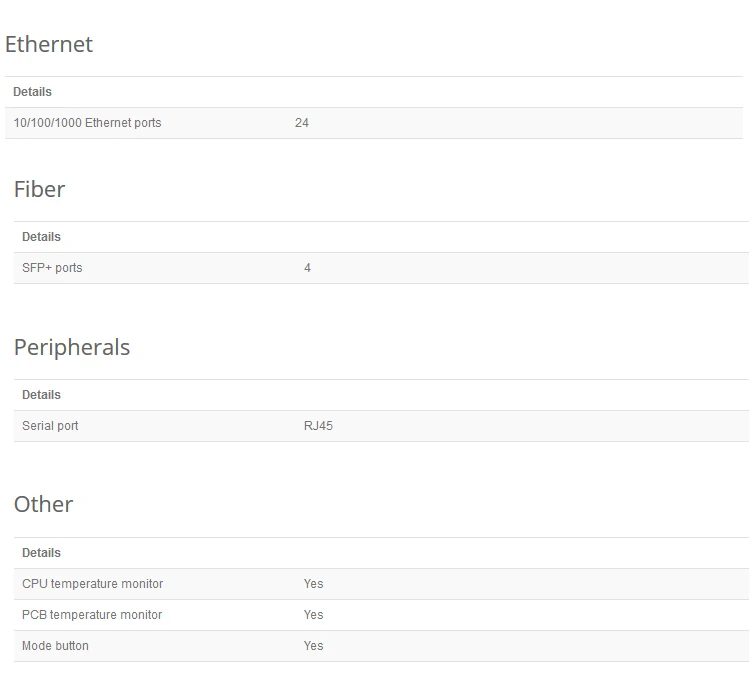Image resolution: width=750 pixels, height=692 pixels.
Task: Click the Details header under Ethernet
Action: pos(33,92)
